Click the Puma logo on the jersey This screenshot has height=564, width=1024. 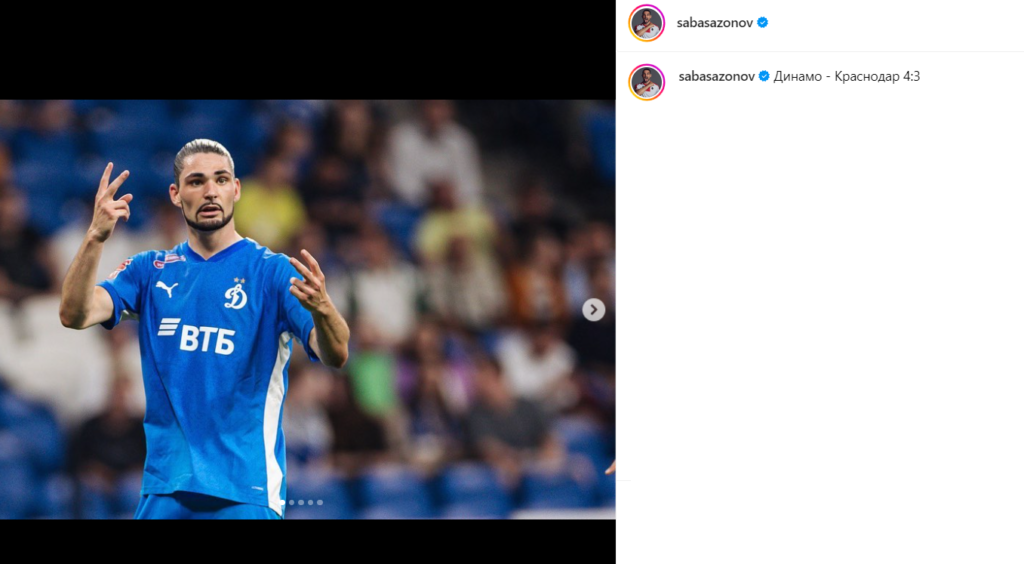coord(167,289)
